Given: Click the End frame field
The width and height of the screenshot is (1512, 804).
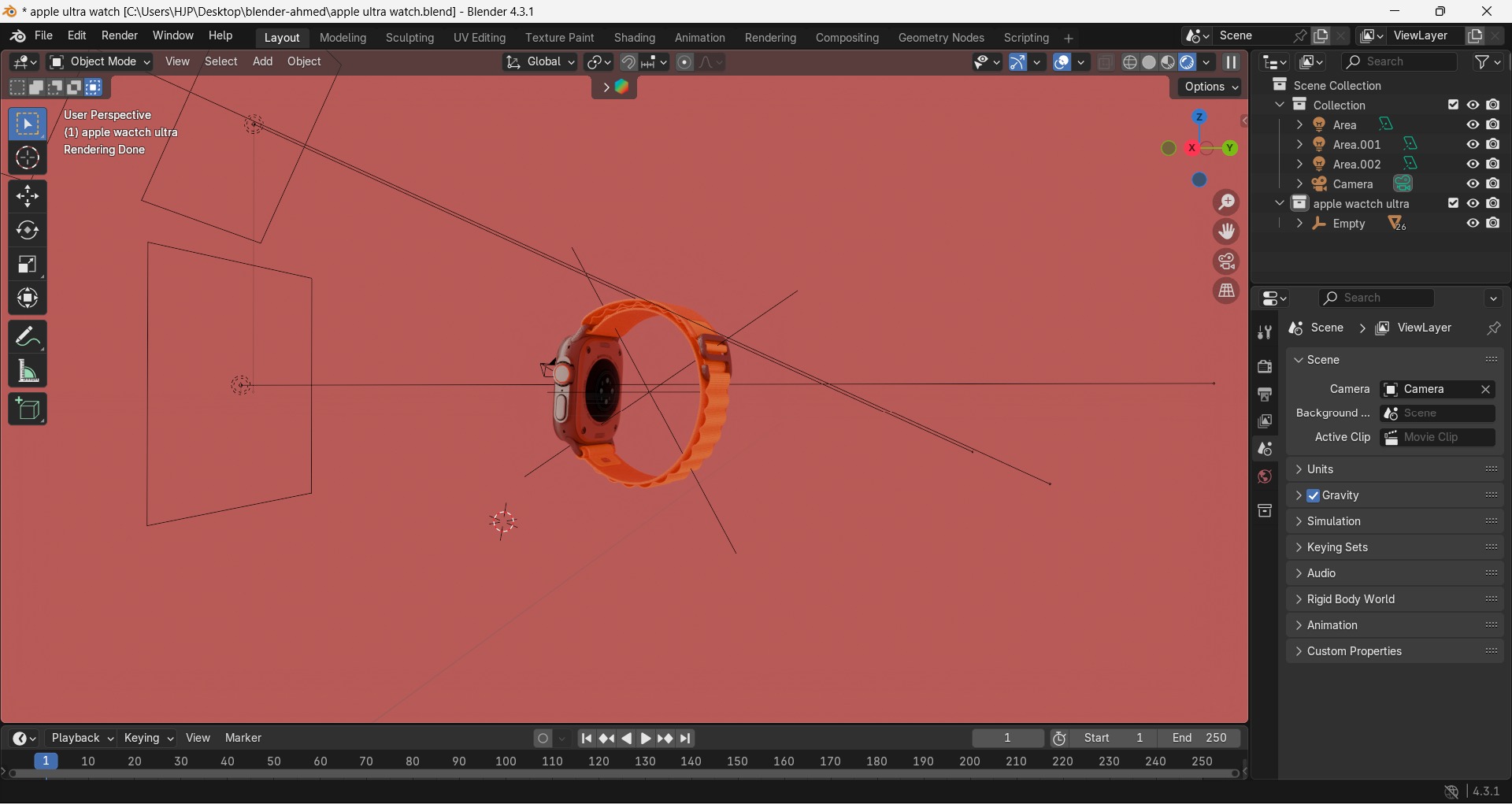Looking at the screenshot, I should click(1200, 739).
